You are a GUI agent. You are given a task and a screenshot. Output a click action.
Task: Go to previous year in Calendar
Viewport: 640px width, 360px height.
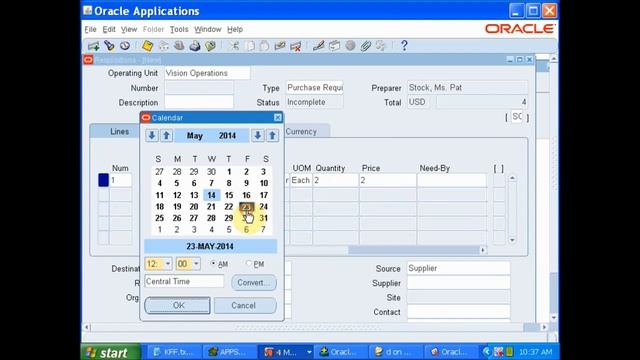point(258,136)
